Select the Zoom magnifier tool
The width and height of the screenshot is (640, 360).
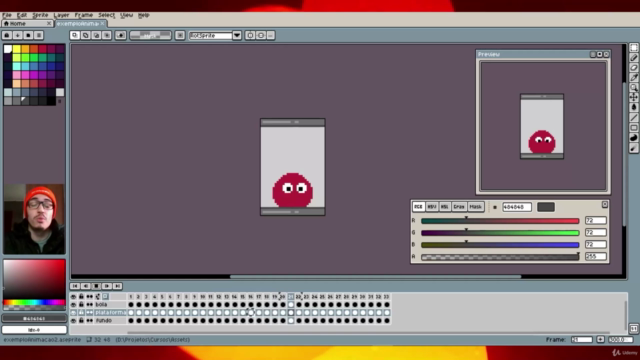point(633,87)
